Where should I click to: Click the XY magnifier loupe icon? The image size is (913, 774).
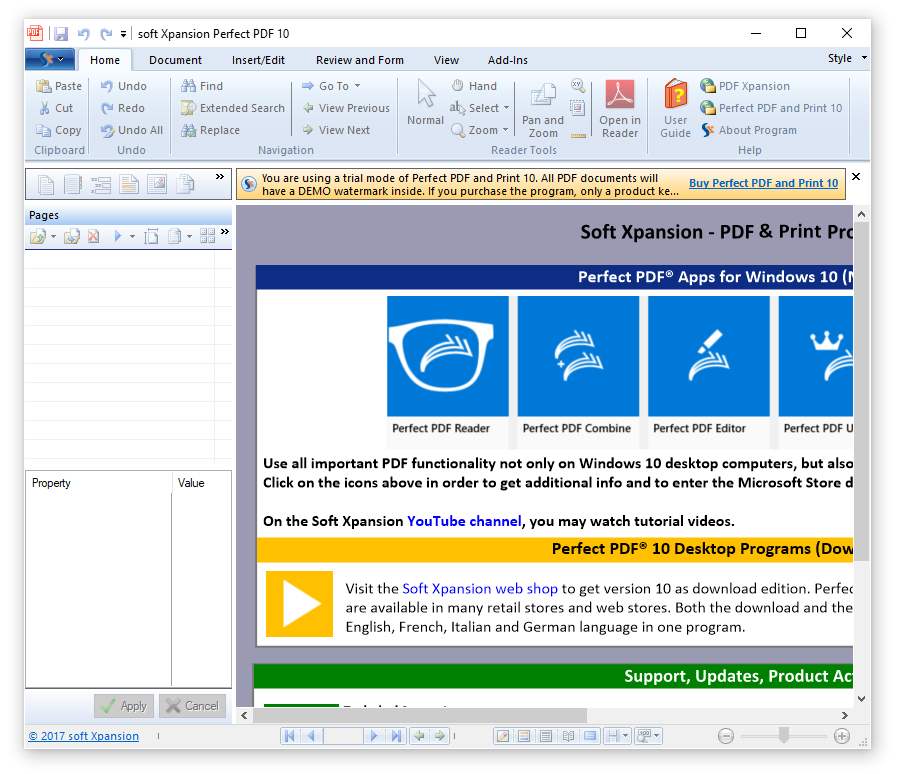click(x=578, y=86)
